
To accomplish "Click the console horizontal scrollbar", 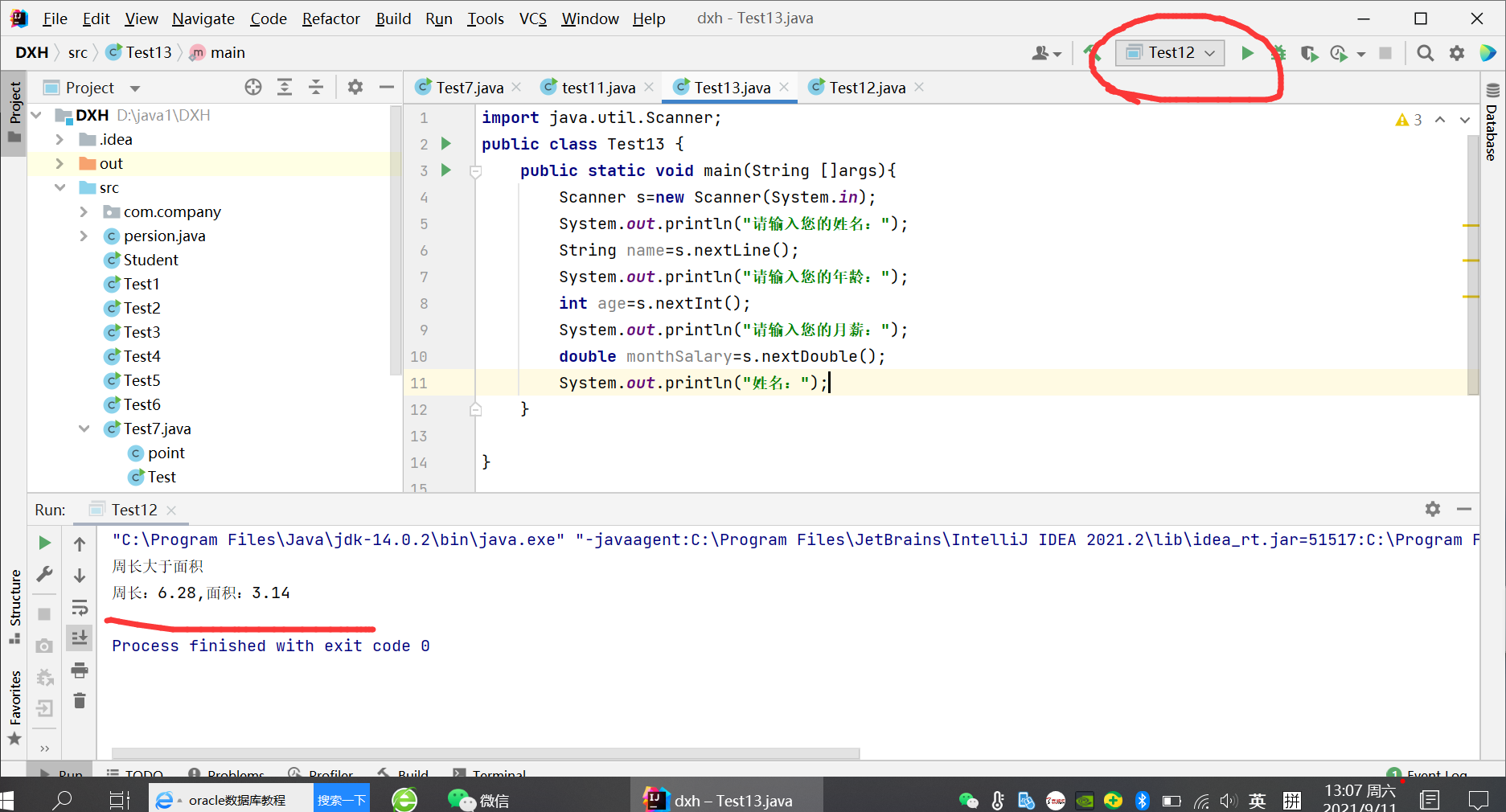I will [x=486, y=753].
